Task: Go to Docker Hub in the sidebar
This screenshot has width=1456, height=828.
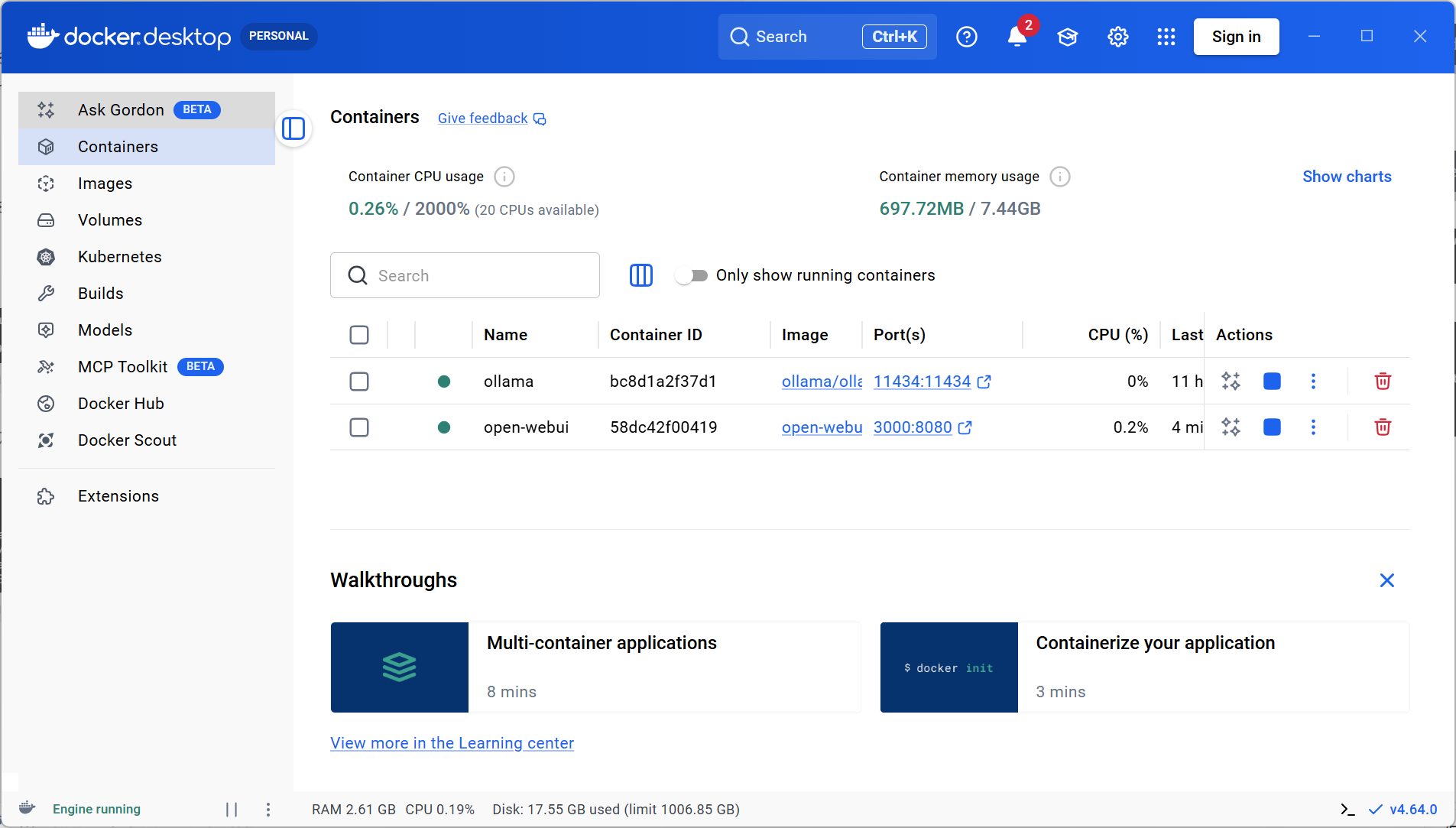Action: [147, 404]
